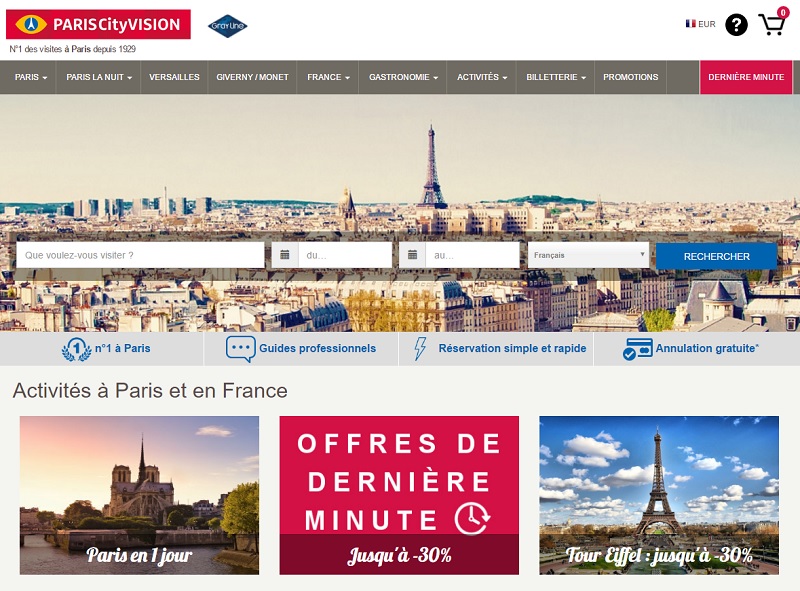Focus the 'Que voulez-vous visiter ?' search field
The height and width of the screenshot is (591, 800).
(x=140, y=255)
